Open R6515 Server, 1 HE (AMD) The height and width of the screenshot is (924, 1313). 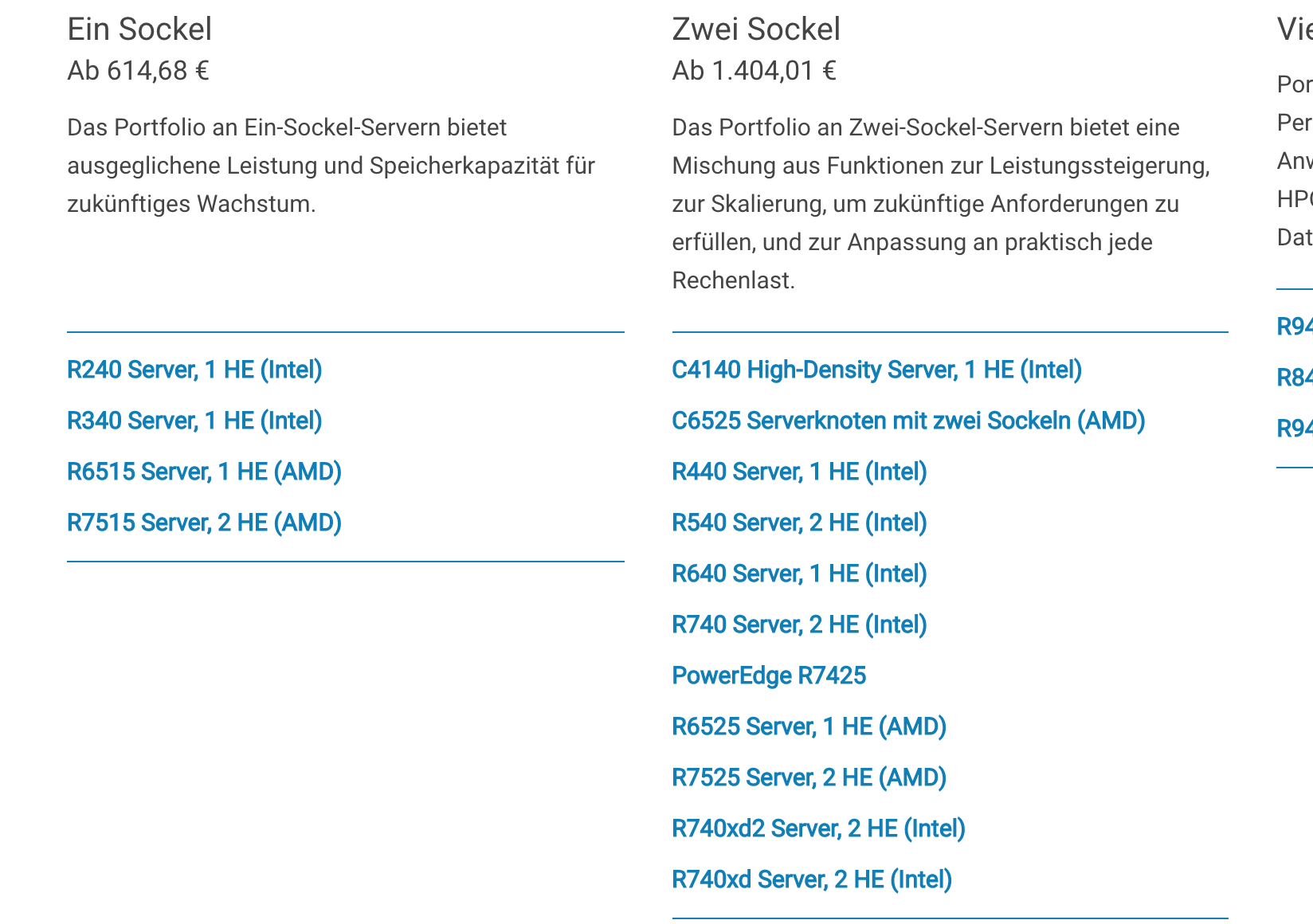tap(204, 472)
